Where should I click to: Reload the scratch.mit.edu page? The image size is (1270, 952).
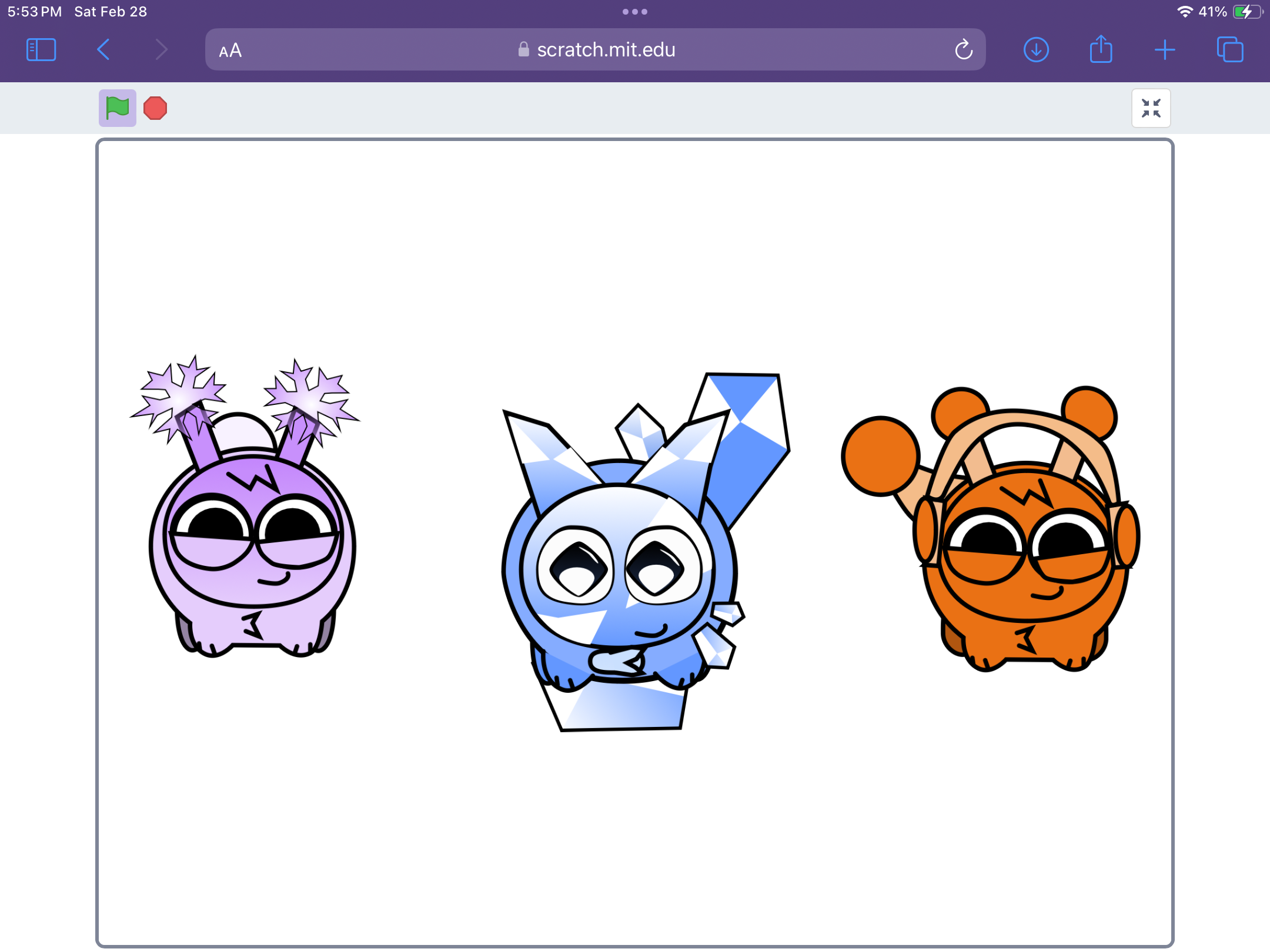pyautogui.click(x=963, y=50)
